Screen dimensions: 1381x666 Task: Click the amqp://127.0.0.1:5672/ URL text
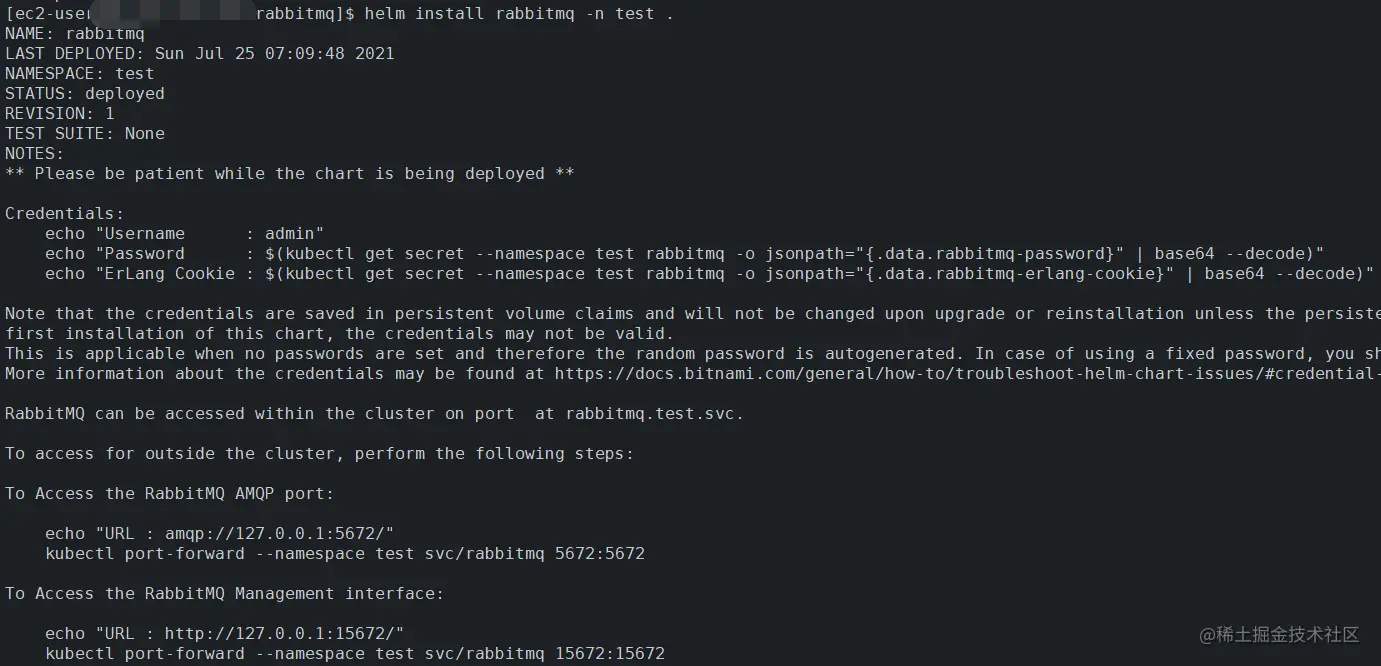coord(268,533)
